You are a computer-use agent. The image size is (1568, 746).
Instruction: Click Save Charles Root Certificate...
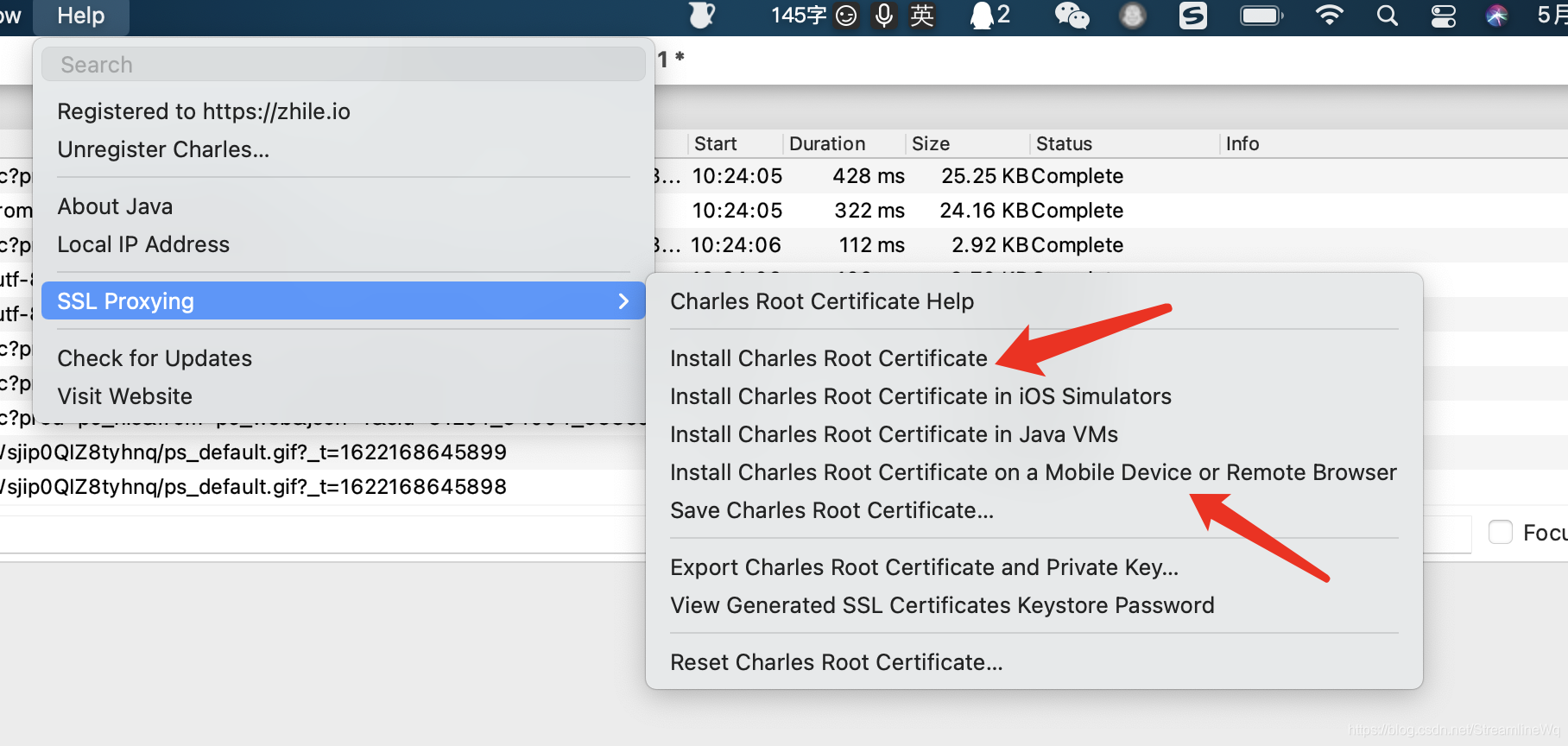click(832, 510)
